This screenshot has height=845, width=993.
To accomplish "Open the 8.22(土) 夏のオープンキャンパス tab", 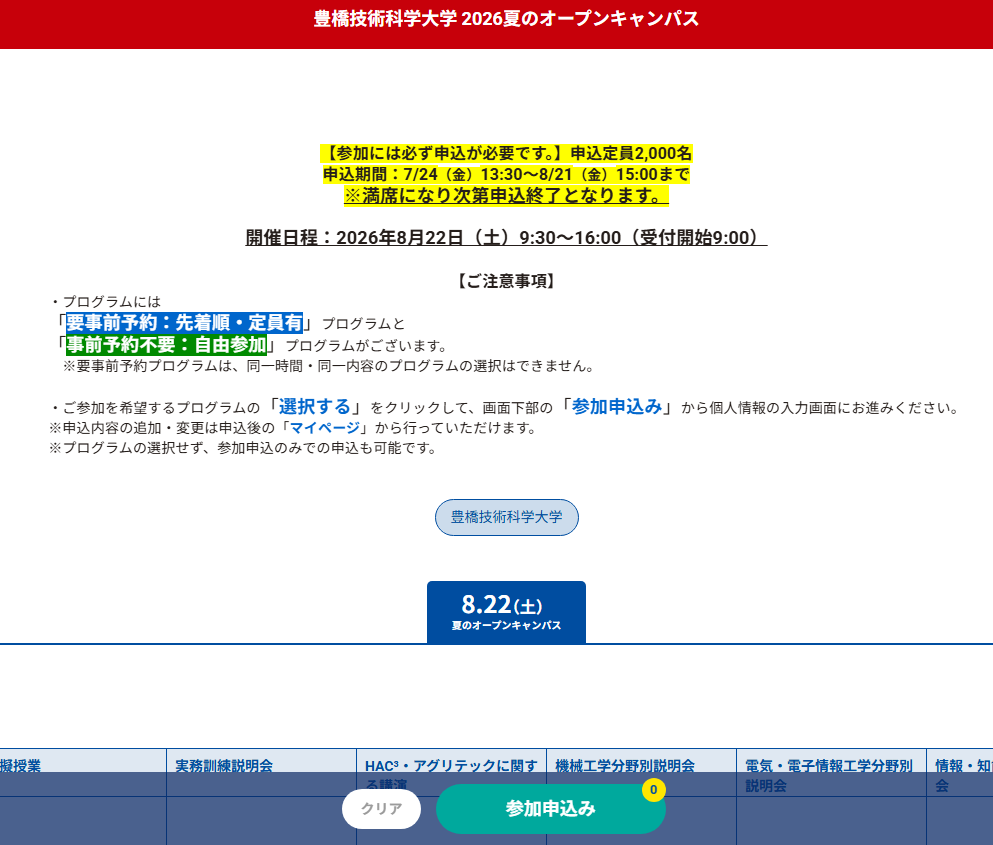I will [x=506, y=613].
